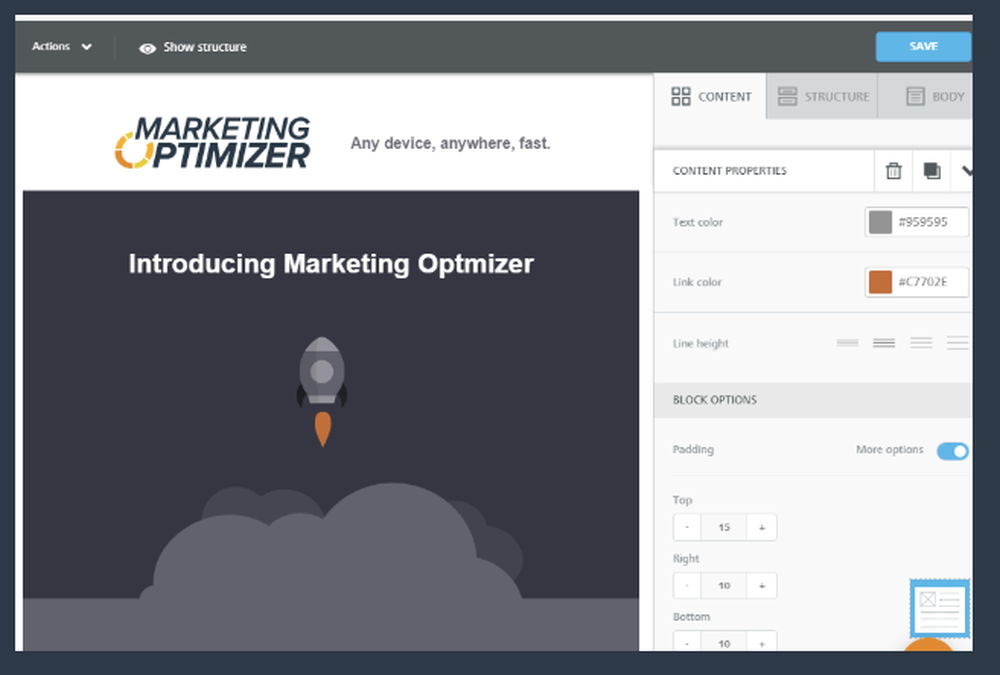This screenshot has height=675, width=1000.
Task: Decrease the Bottom padding value
Action: [687, 642]
